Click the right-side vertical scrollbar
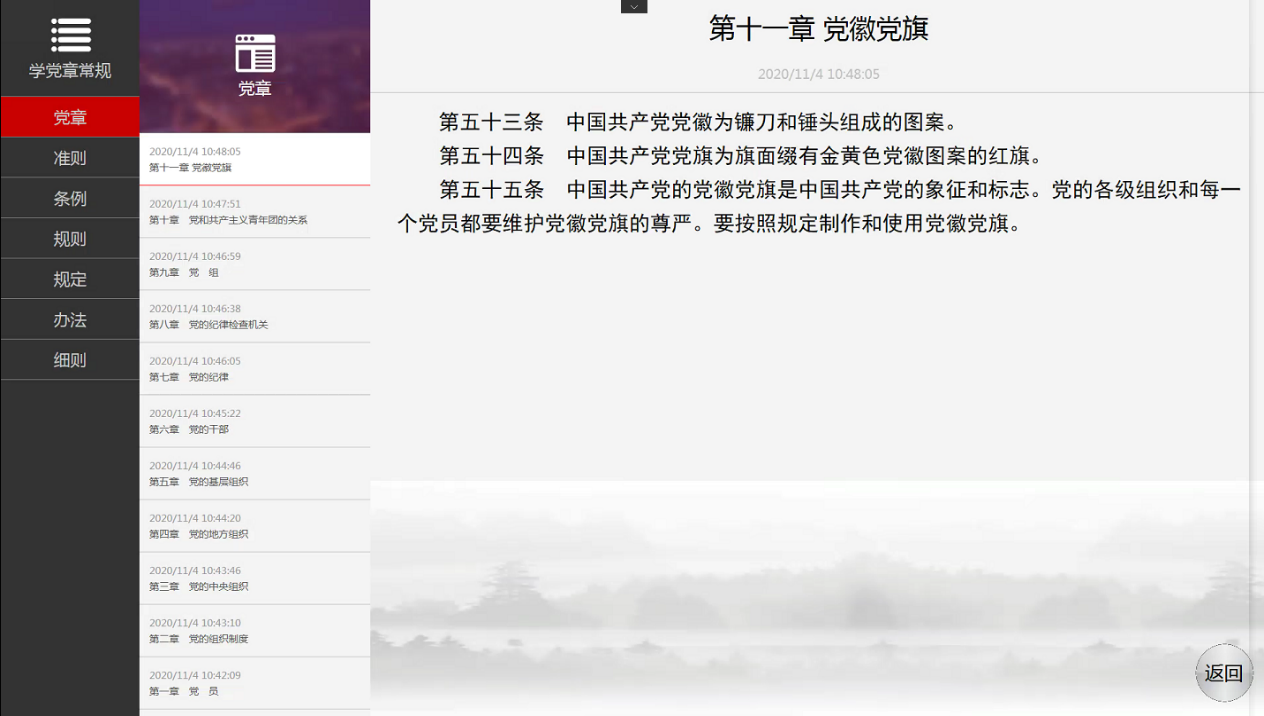1264x716 pixels. pos(1257,300)
